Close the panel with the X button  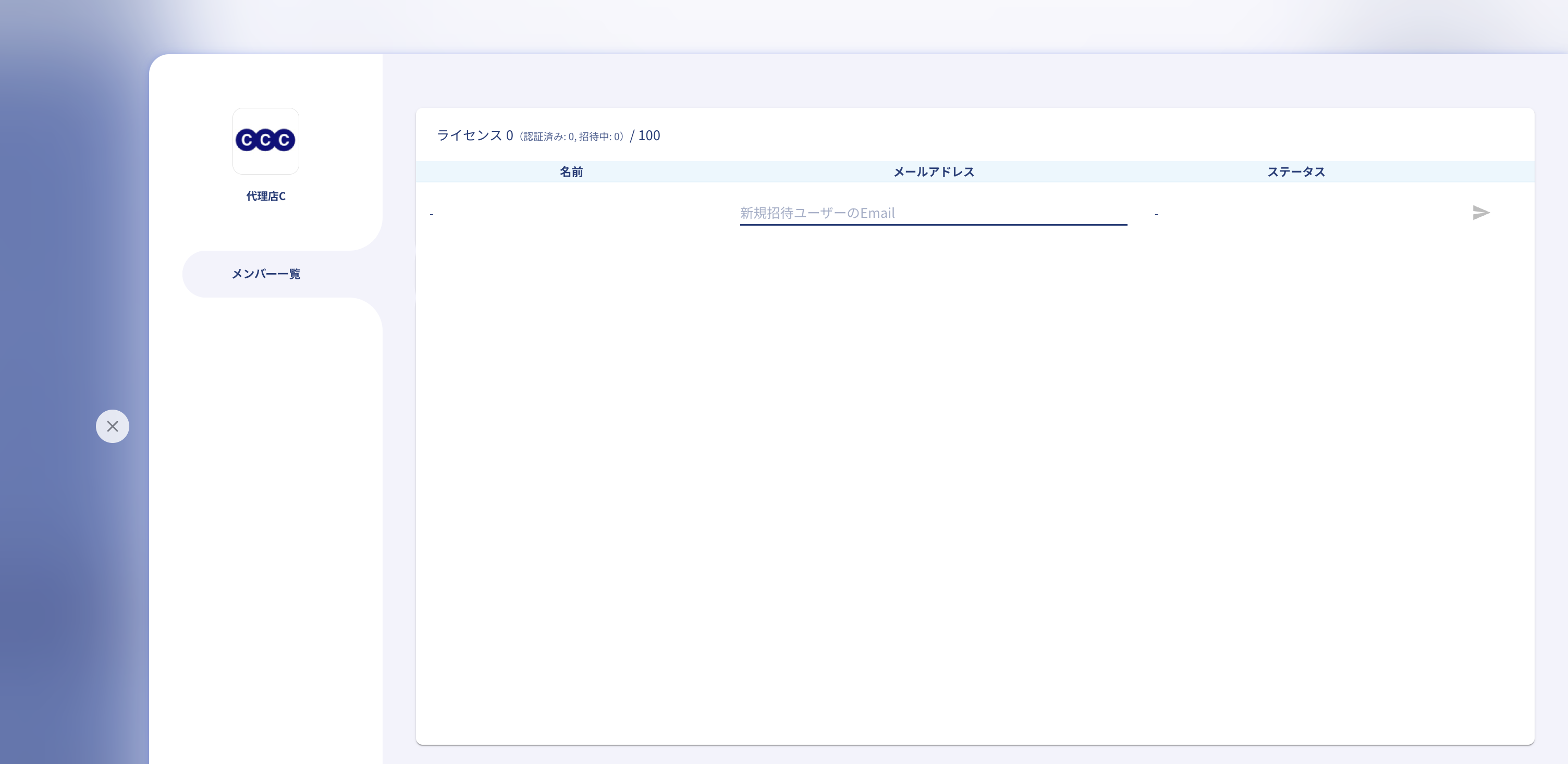113,426
